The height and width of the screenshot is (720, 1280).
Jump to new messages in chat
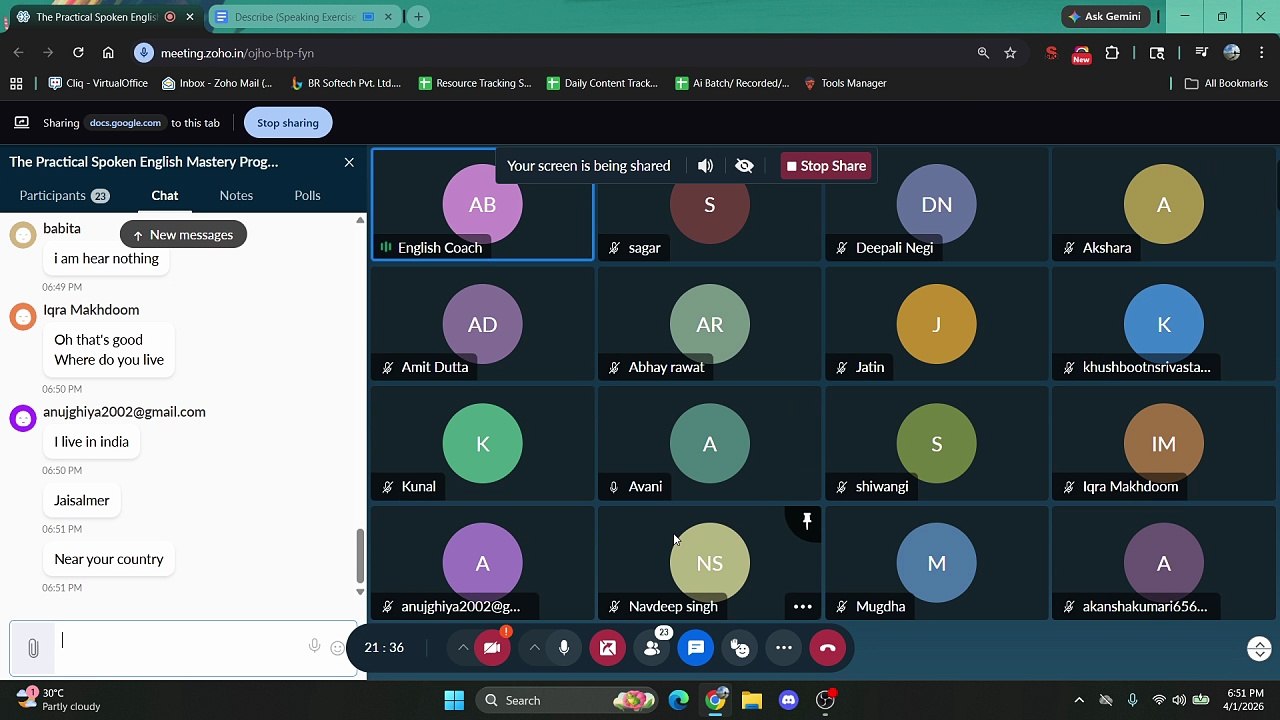click(183, 235)
